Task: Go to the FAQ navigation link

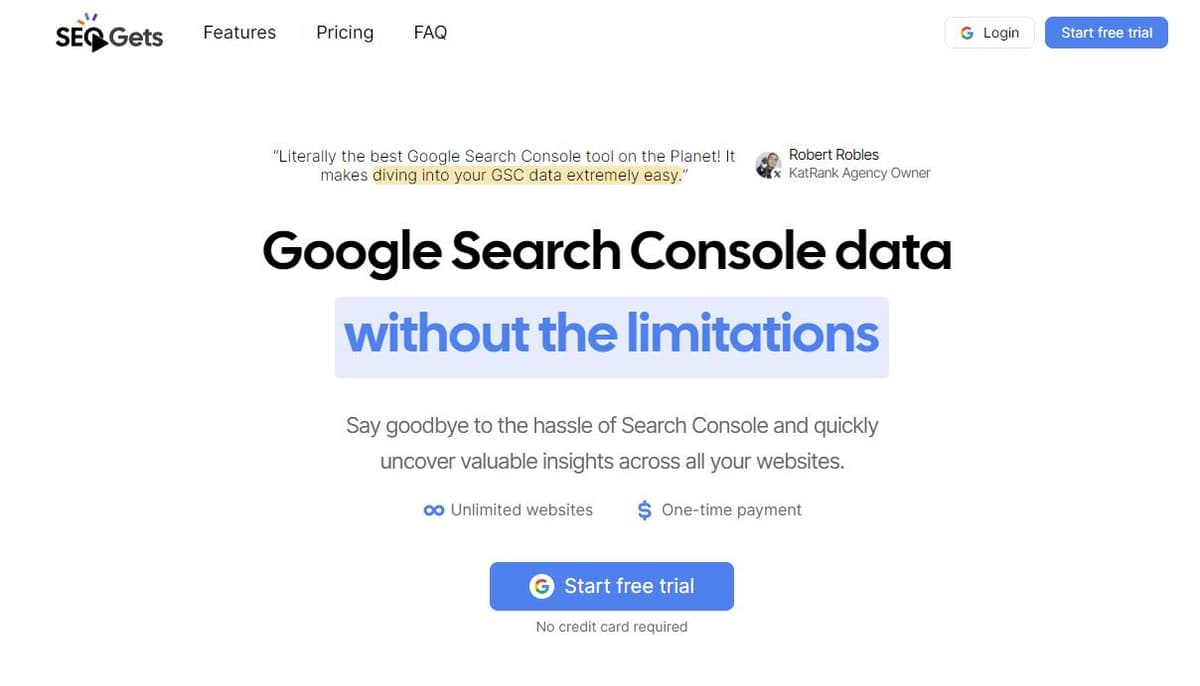Action: tap(430, 32)
